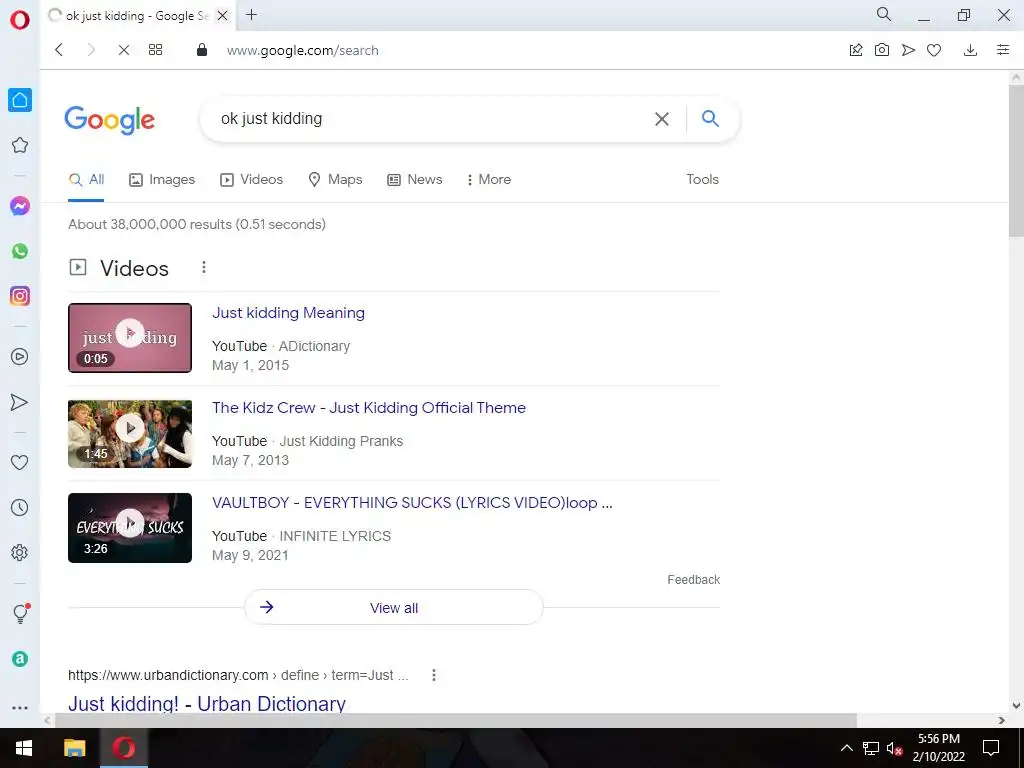
Task: Switch to Images tab
Action: 162,180
